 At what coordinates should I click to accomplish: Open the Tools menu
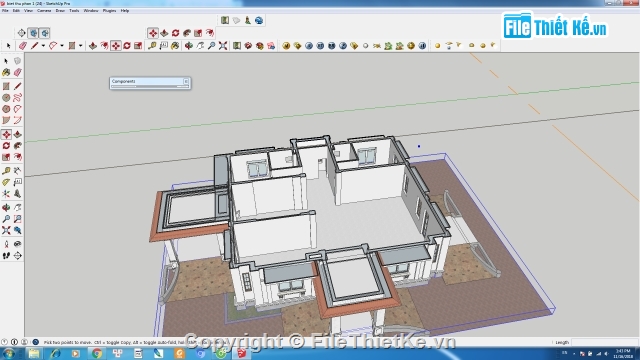74,11
